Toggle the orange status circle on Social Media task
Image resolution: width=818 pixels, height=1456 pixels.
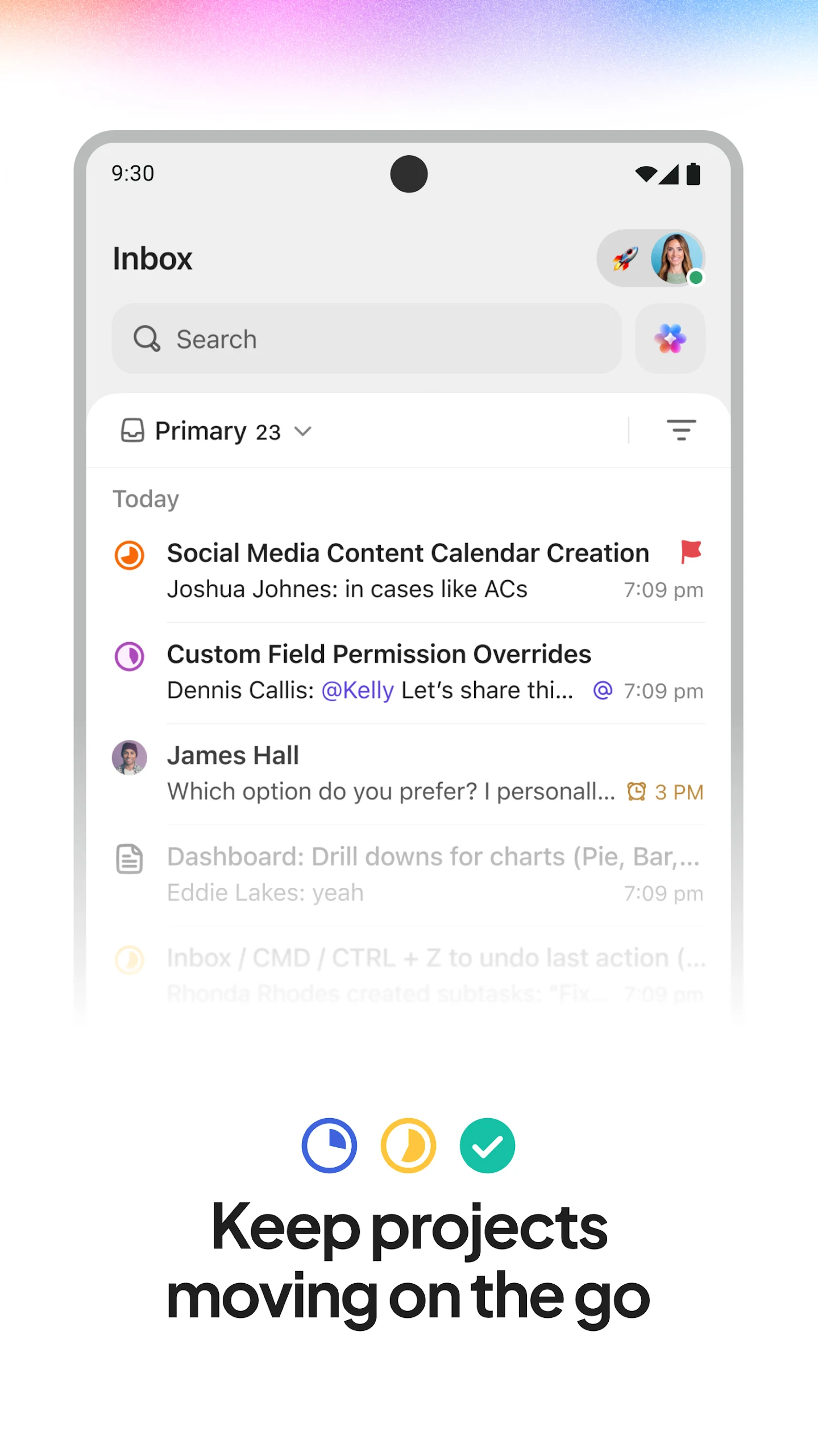coord(130,555)
